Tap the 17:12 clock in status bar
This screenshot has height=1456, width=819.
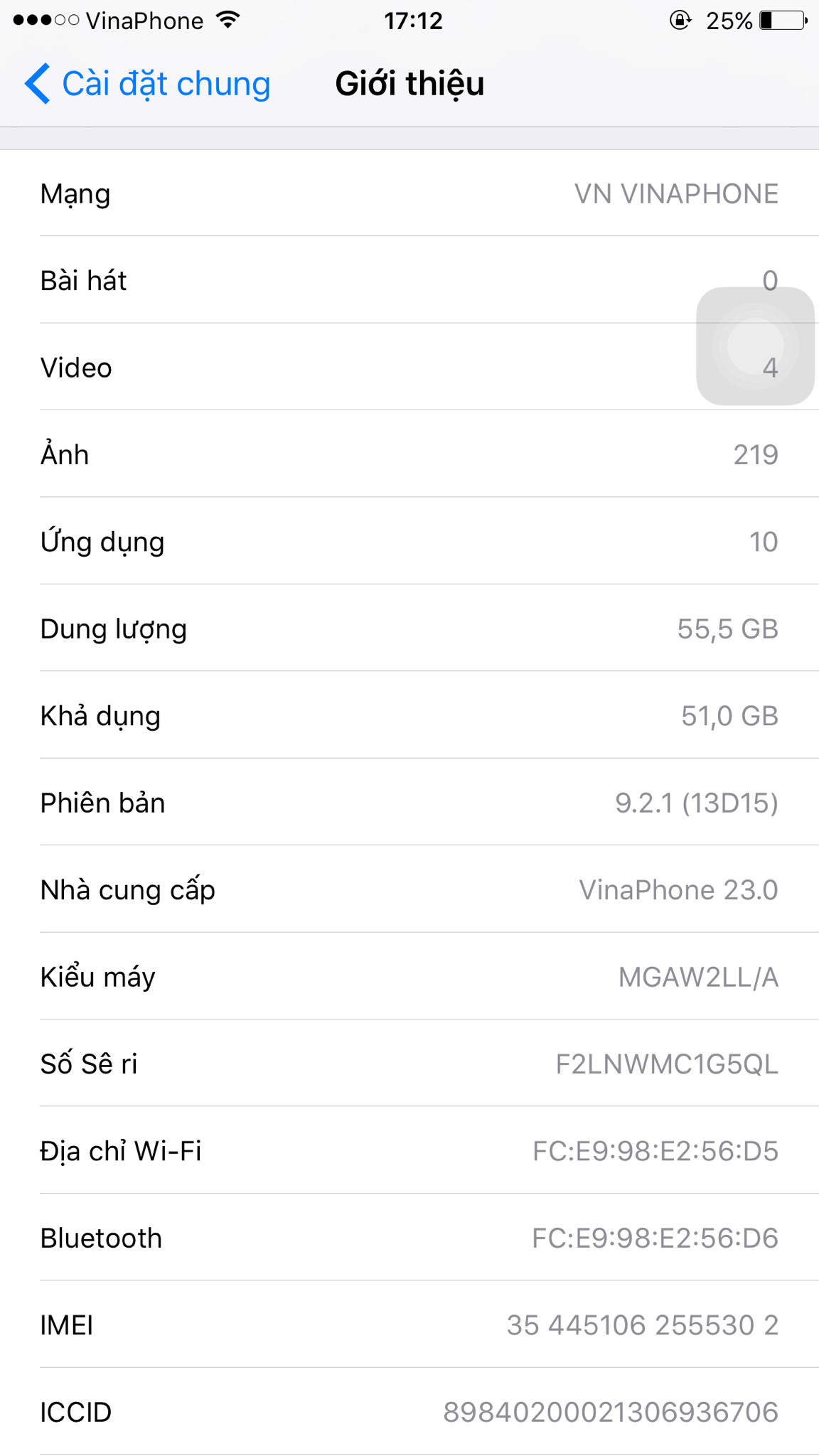(x=413, y=21)
